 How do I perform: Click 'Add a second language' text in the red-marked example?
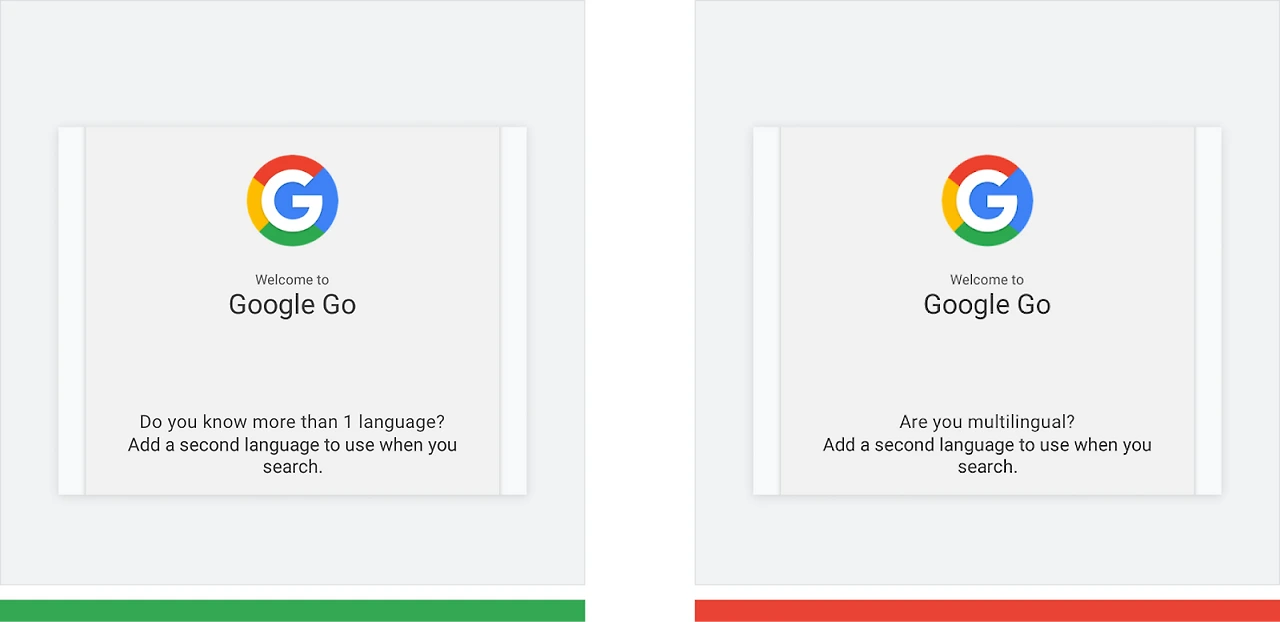916,445
